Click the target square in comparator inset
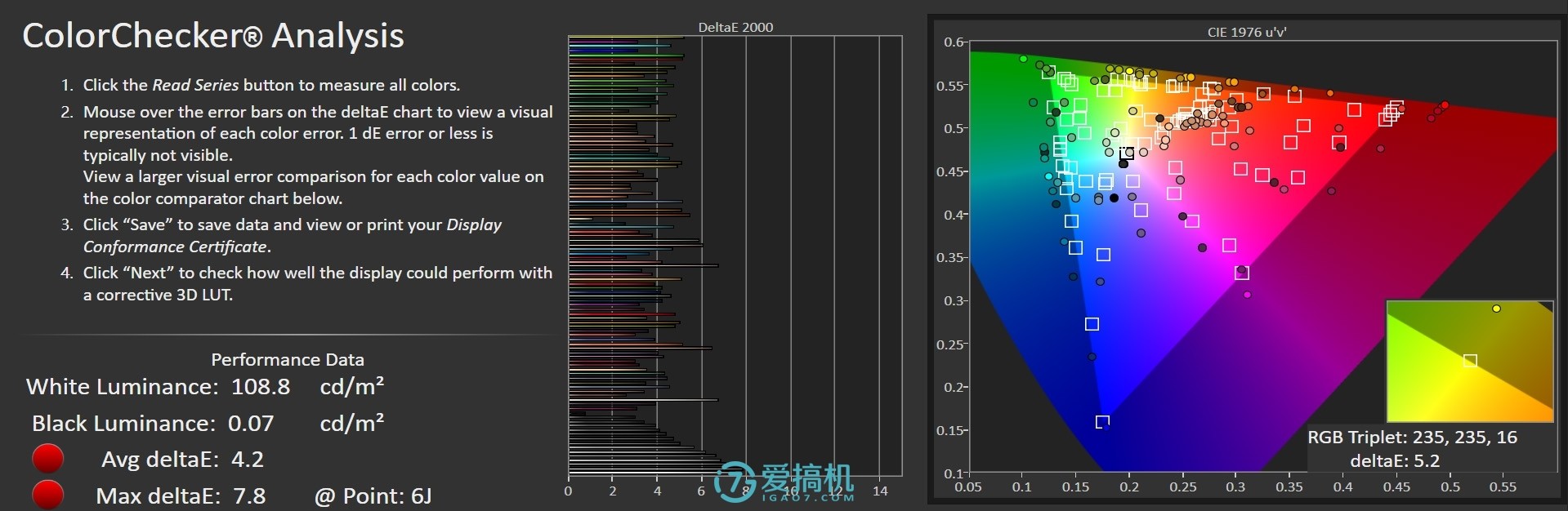Viewport: 1568px width, 511px height. (1470, 360)
